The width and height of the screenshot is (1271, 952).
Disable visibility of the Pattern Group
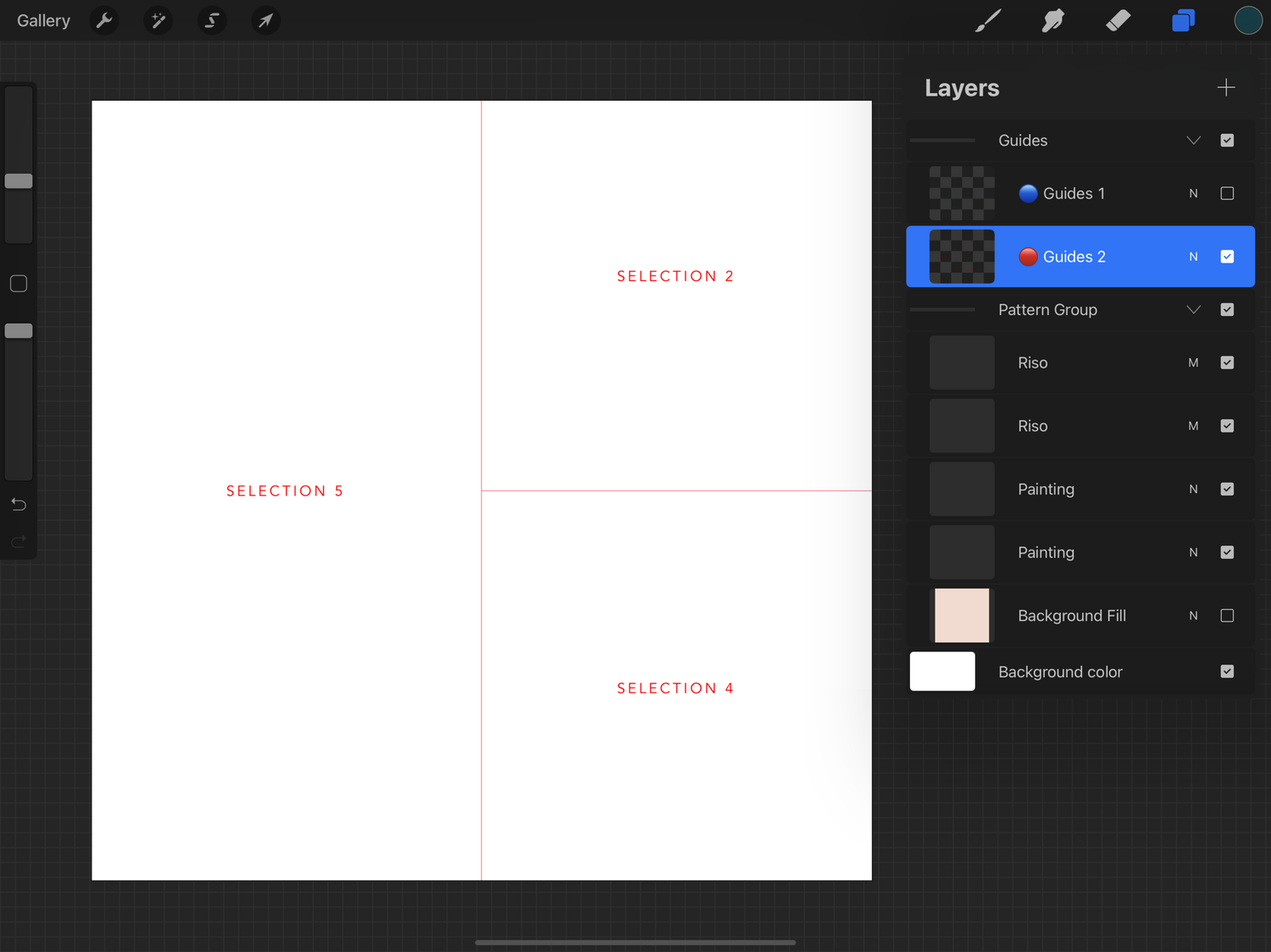point(1227,309)
